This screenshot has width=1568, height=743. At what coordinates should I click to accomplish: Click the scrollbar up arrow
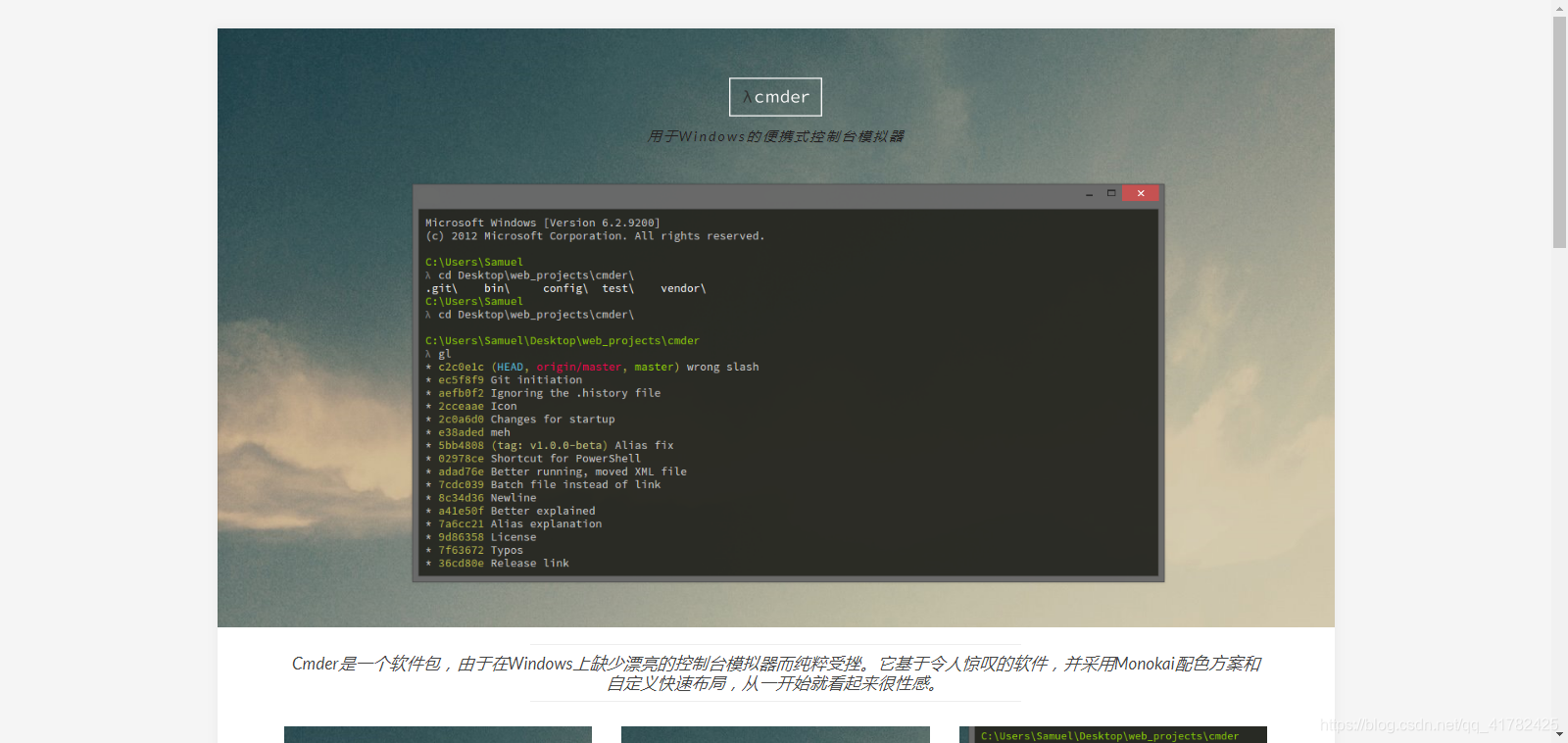[1559, 8]
